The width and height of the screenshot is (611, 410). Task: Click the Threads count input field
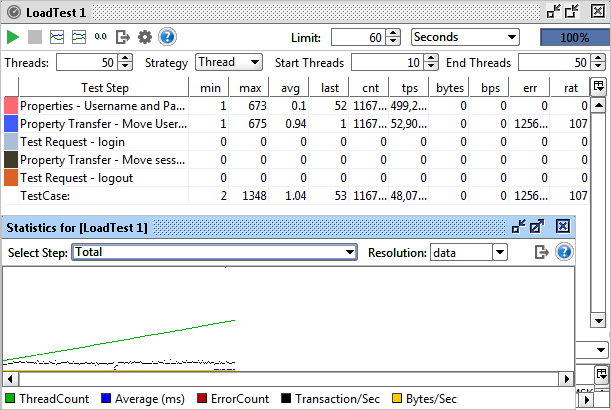point(87,62)
